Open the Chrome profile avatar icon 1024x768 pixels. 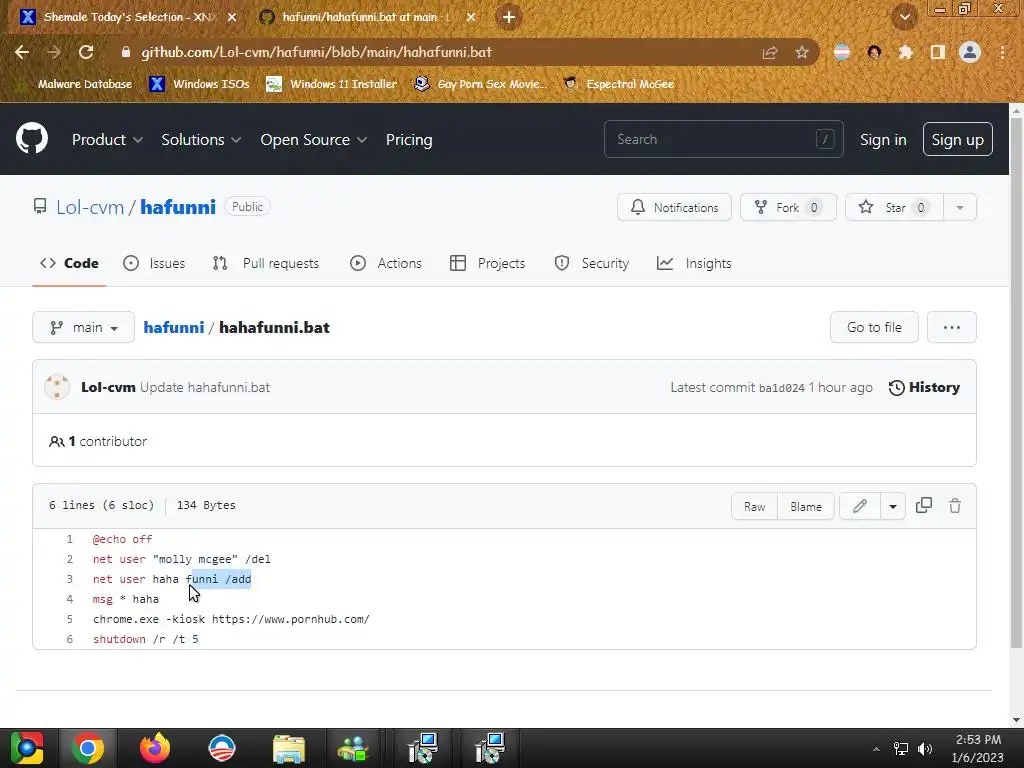(x=970, y=52)
